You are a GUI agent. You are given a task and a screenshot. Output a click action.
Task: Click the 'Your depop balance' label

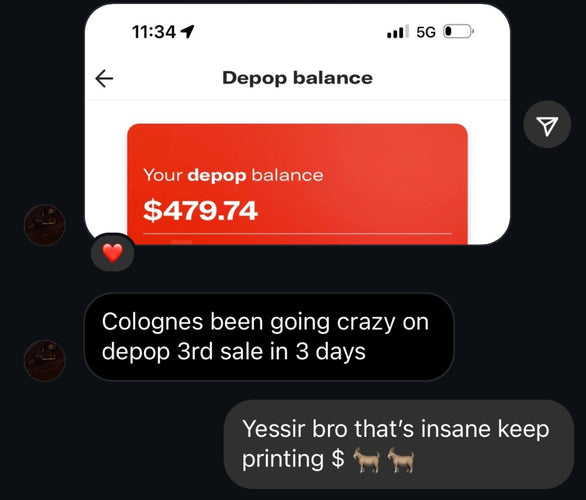tap(233, 175)
